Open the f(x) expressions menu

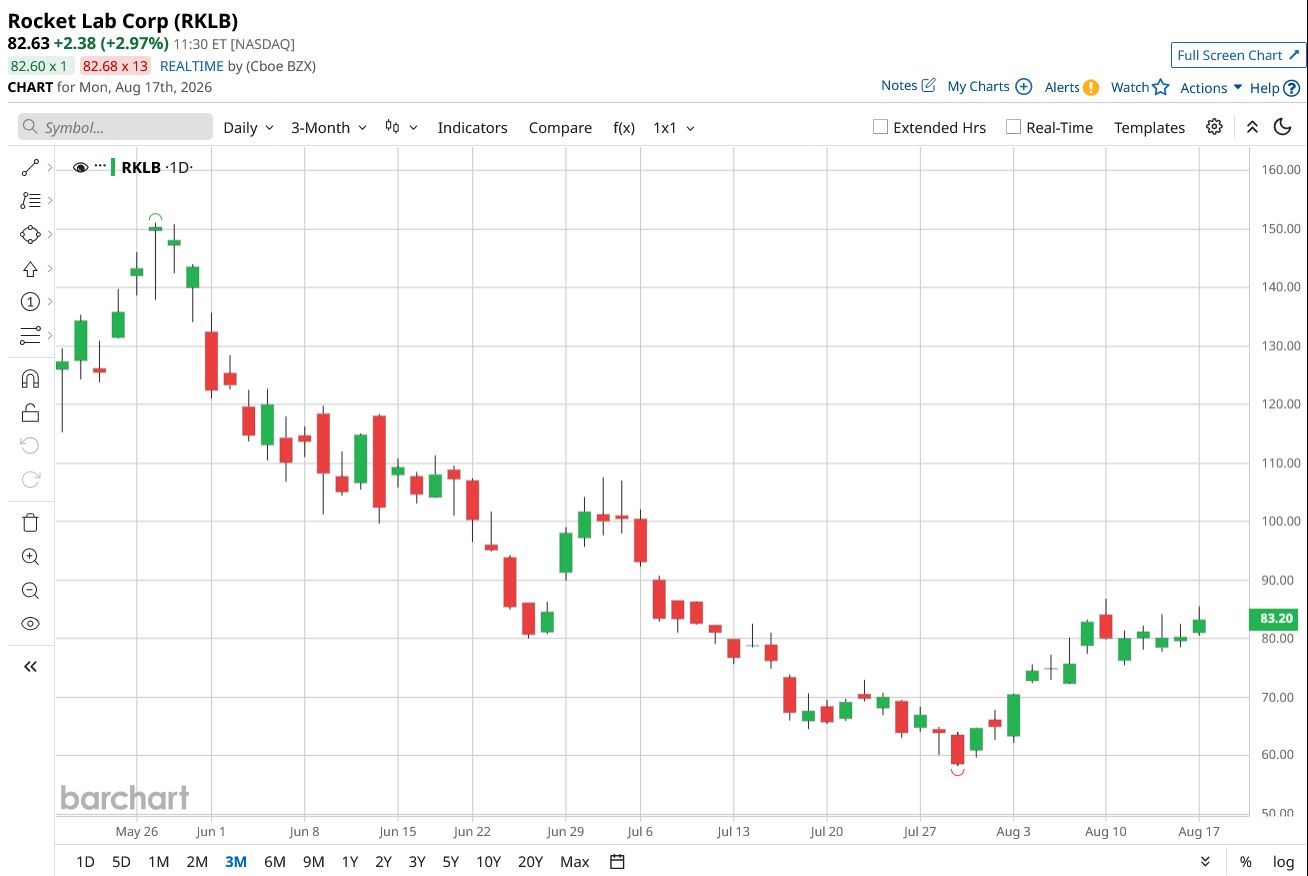pyautogui.click(x=624, y=127)
